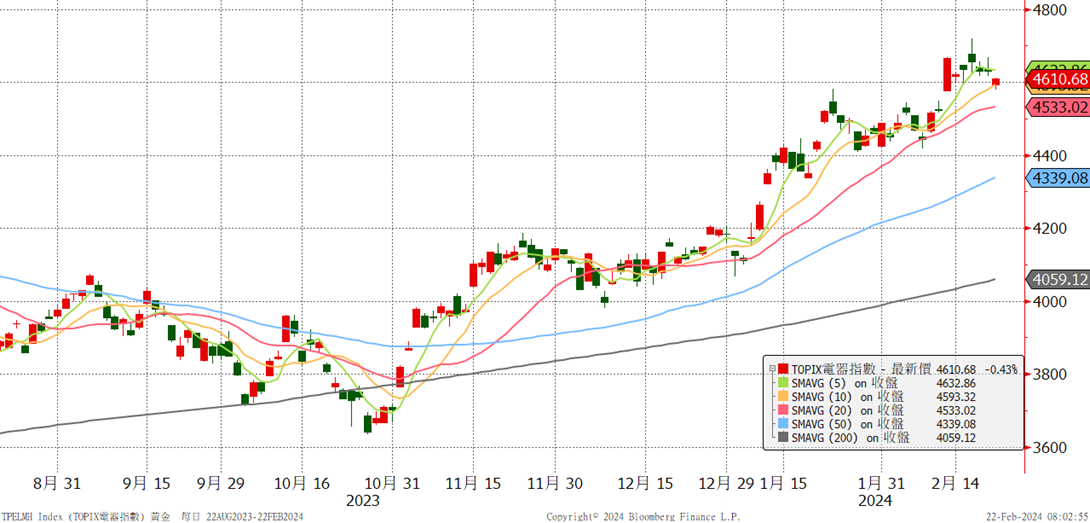Click the pink 4533.02 axis price tag

click(1059, 107)
